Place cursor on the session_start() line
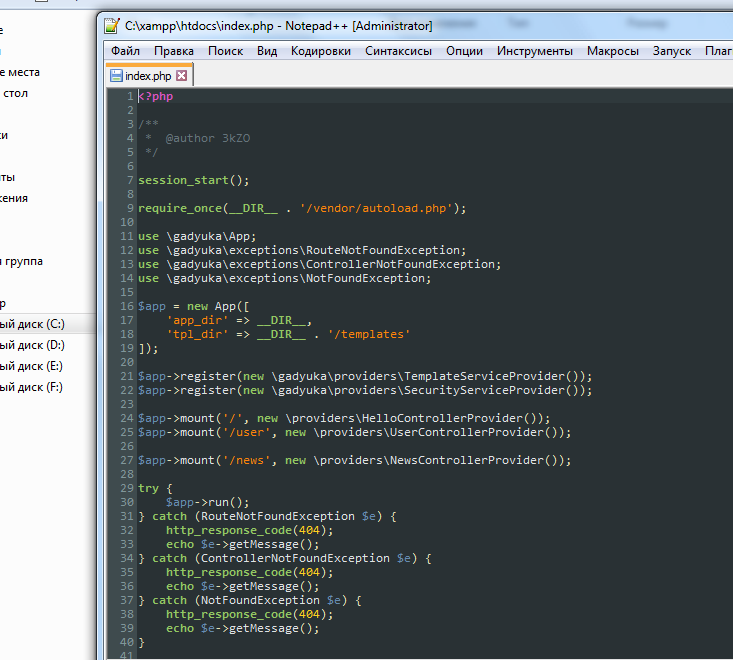Viewport: 733px width, 660px height. [193, 180]
